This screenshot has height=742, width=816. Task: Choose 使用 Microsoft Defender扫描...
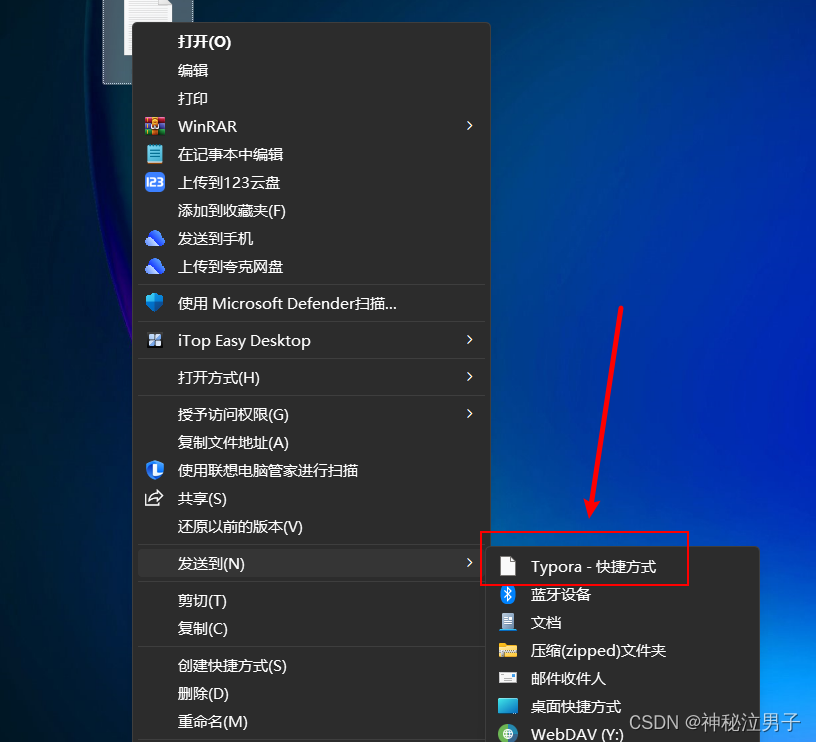tap(312, 303)
